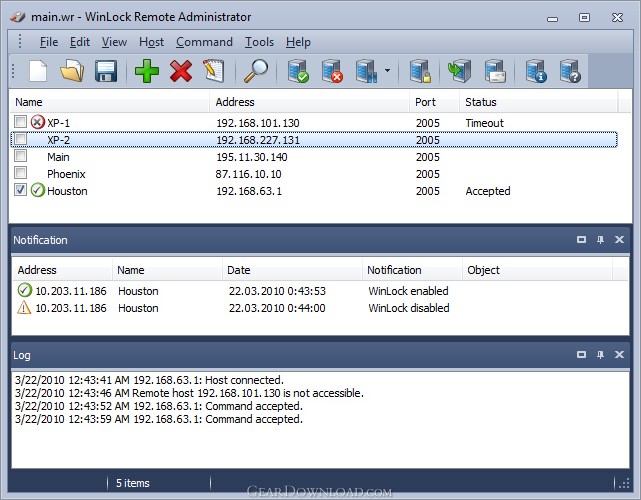Click the server with info badge icon
Screen dimensions: 641x500
[536, 71]
